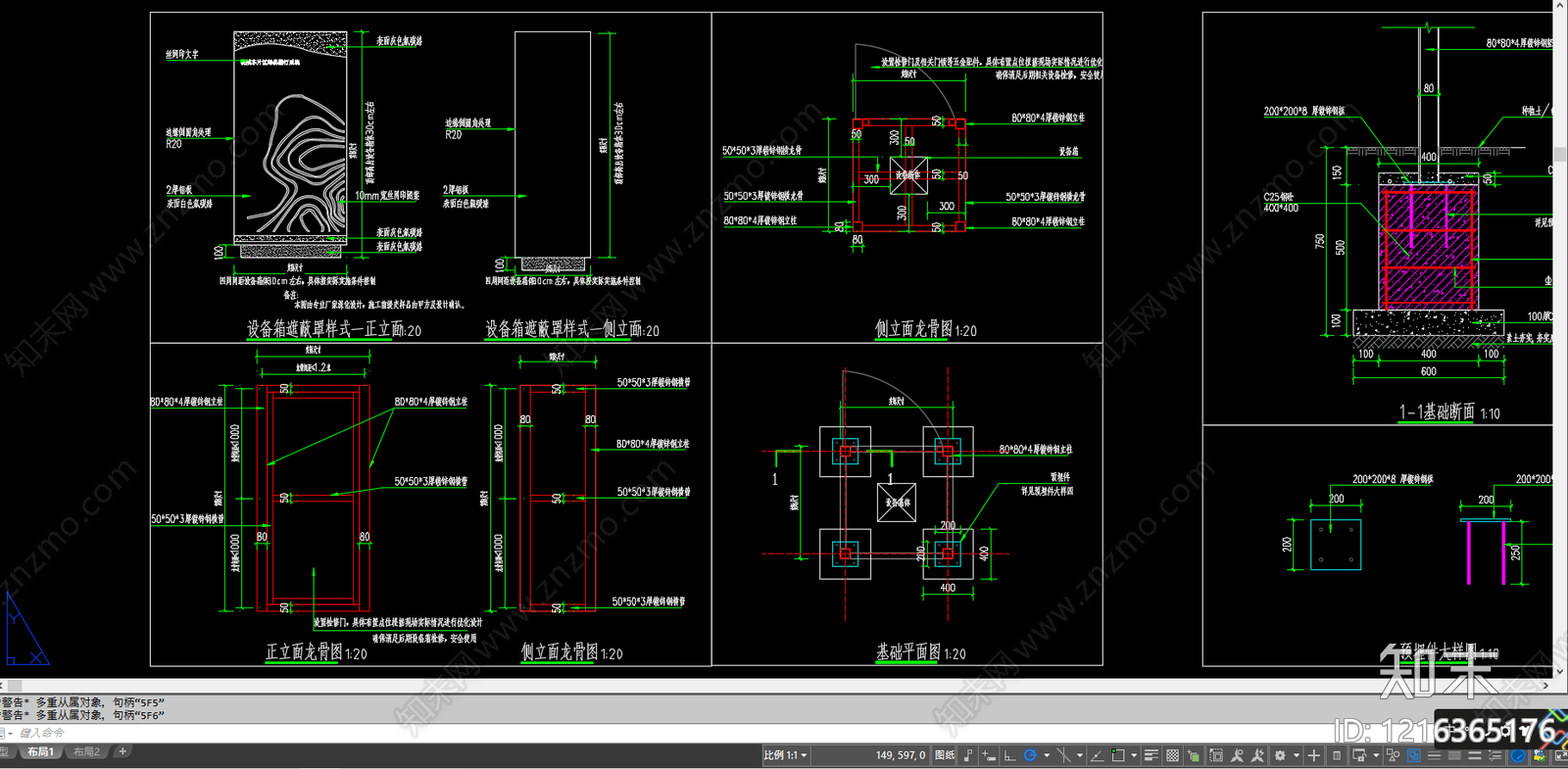Expand object snap settings dropdown arrow
Viewport: 1568px width, 769px height.
click(x=1134, y=755)
